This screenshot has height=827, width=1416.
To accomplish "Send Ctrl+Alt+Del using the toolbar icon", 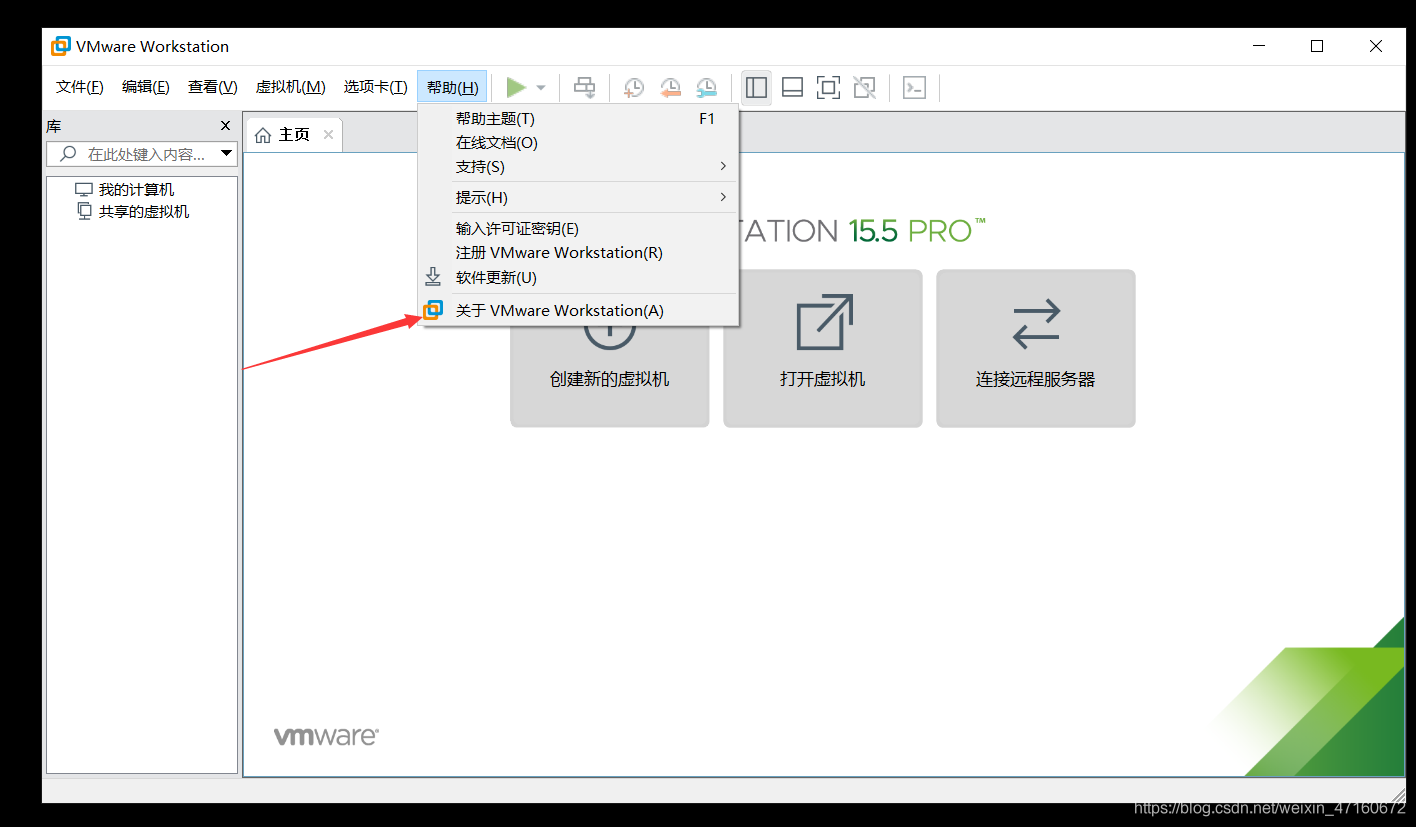I will coord(584,88).
